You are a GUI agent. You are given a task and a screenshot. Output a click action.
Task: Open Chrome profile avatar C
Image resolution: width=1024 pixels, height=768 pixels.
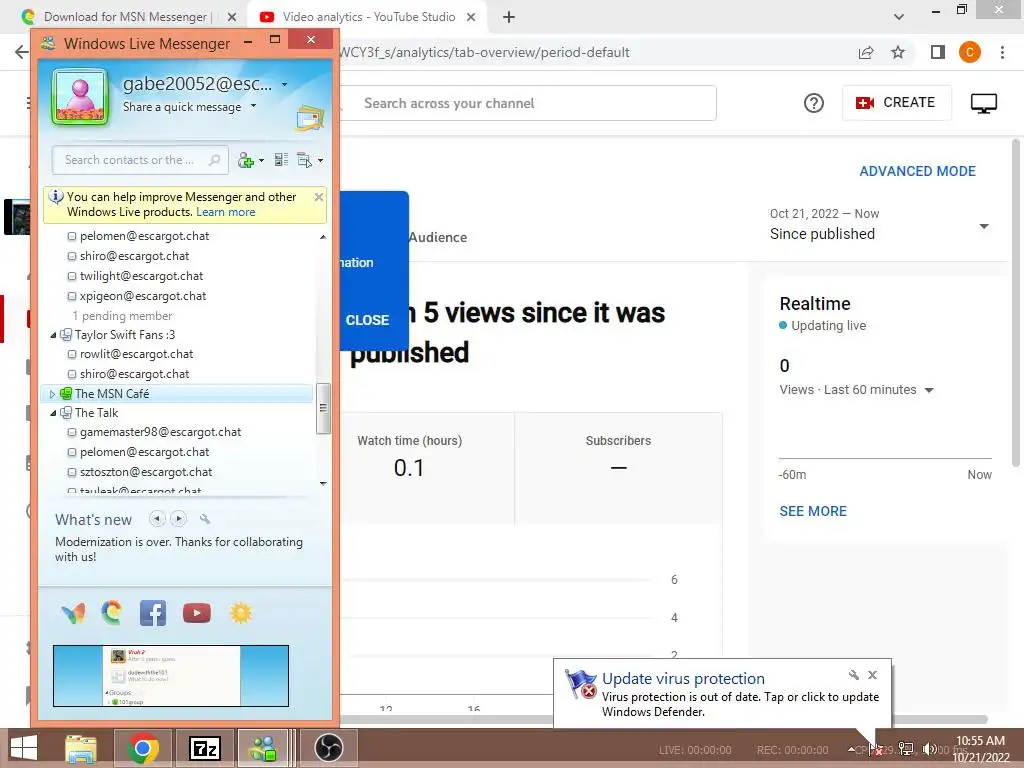coord(970,52)
